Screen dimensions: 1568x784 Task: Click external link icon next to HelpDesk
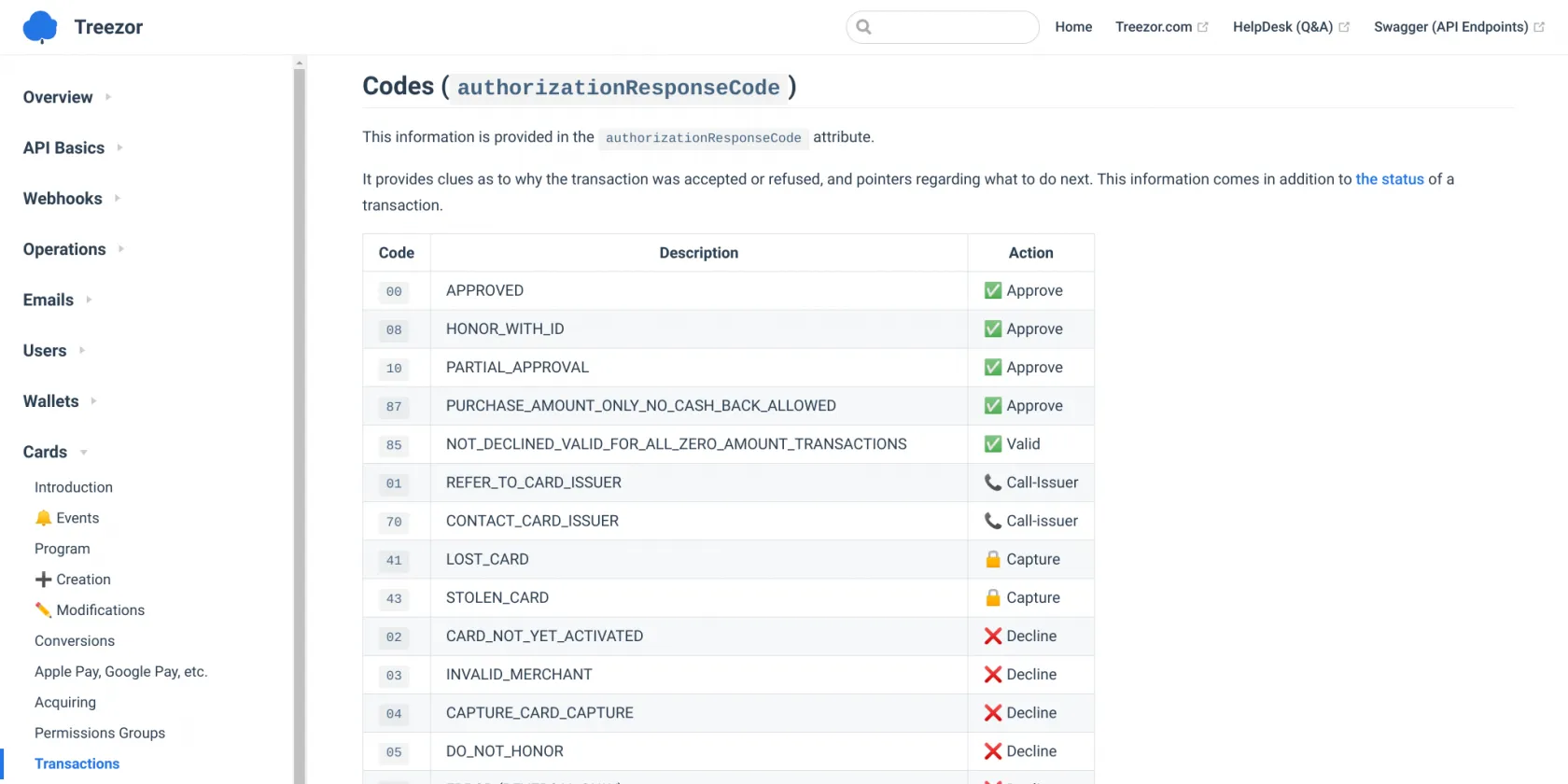[x=1344, y=27]
